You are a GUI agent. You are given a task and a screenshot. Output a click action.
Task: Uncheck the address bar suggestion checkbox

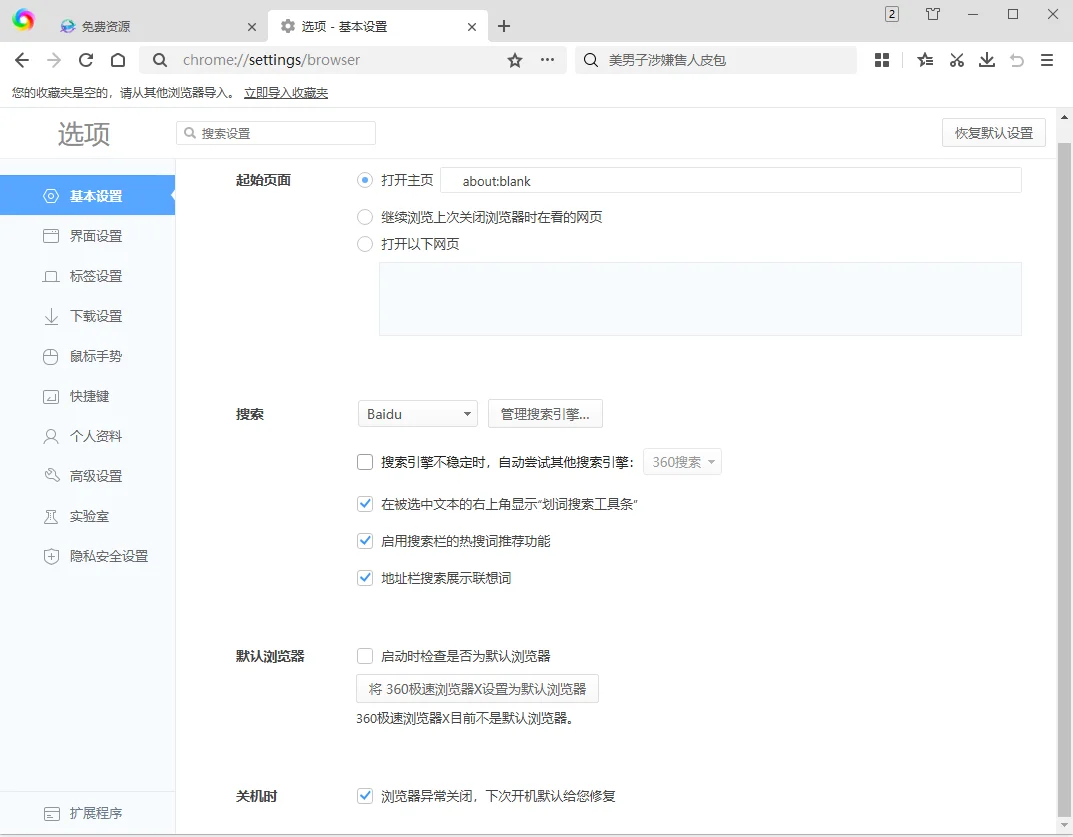click(365, 578)
